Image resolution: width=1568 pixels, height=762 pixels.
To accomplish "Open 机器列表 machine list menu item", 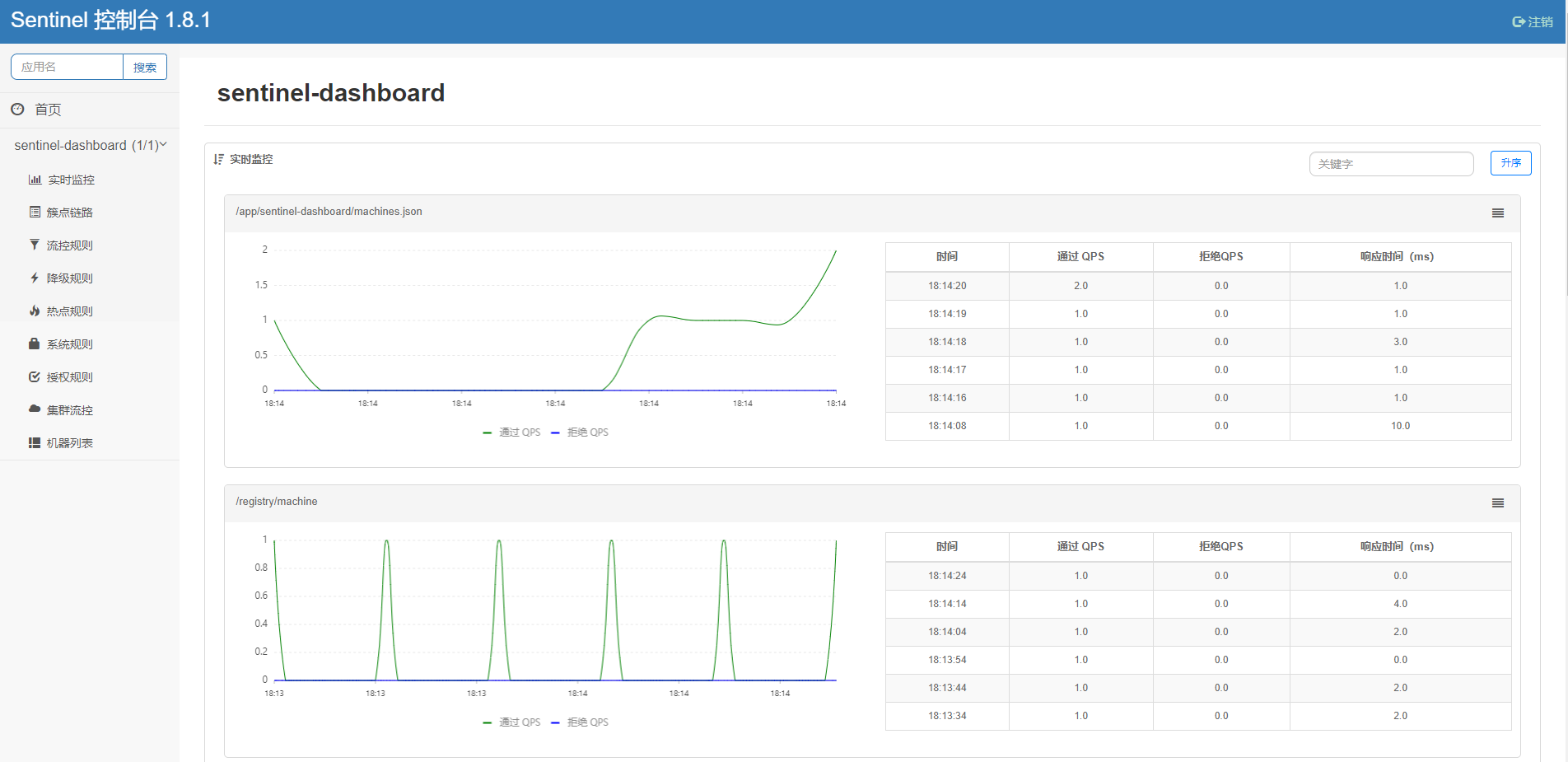I will (x=70, y=443).
